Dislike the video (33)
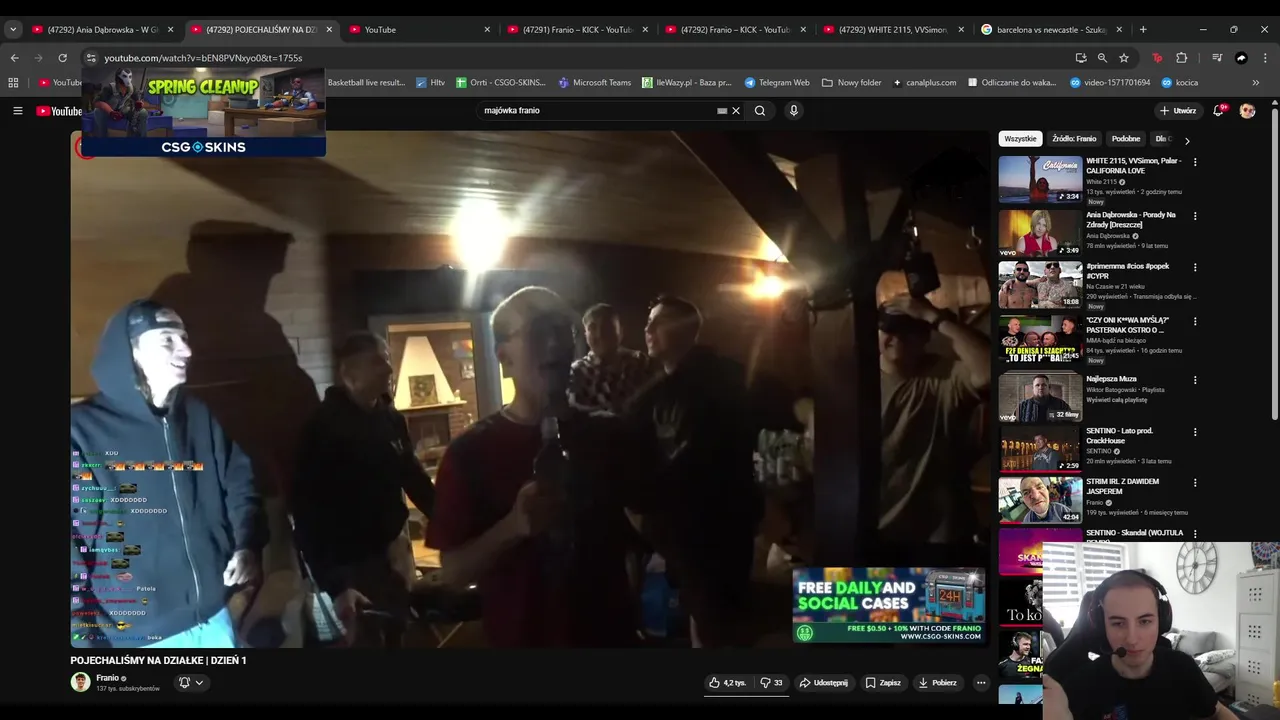Viewport: 1280px width, 720px height. tap(771, 683)
